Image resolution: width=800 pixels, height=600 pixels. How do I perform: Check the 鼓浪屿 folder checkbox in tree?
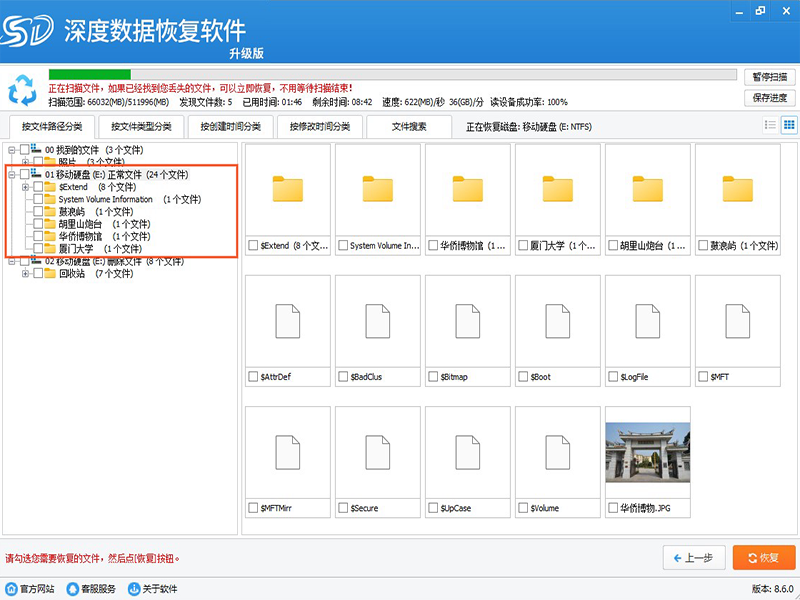38,212
